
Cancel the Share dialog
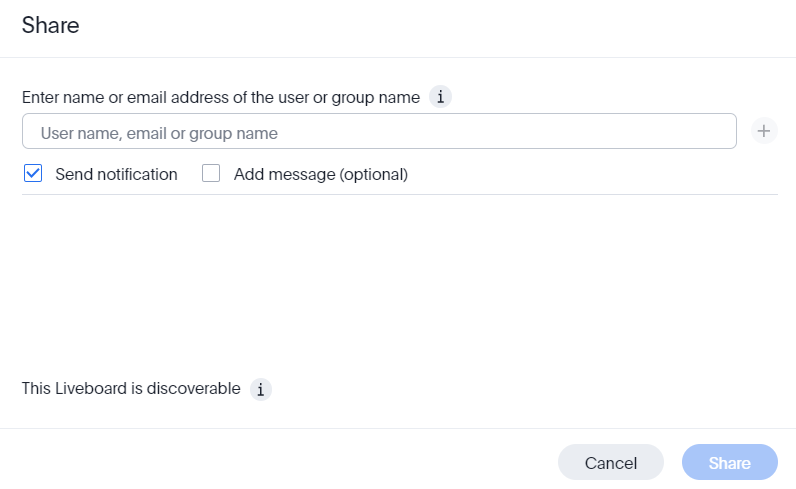click(x=610, y=463)
